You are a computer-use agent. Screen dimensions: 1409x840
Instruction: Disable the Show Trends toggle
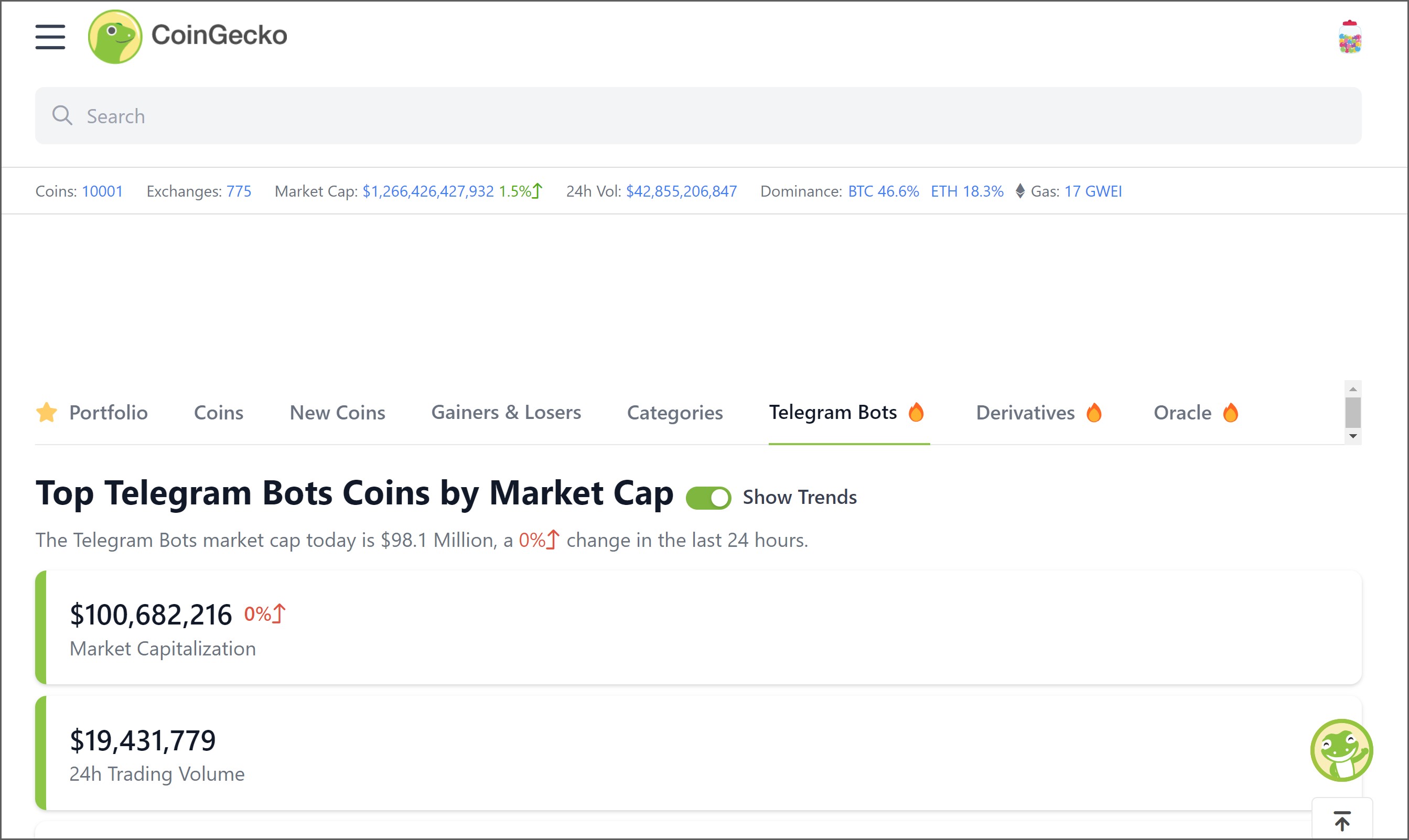point(708,497)
